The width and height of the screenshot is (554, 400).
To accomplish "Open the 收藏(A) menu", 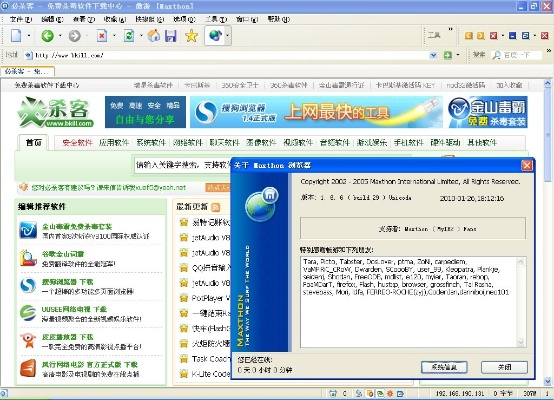I will click(x=115, y=19).
